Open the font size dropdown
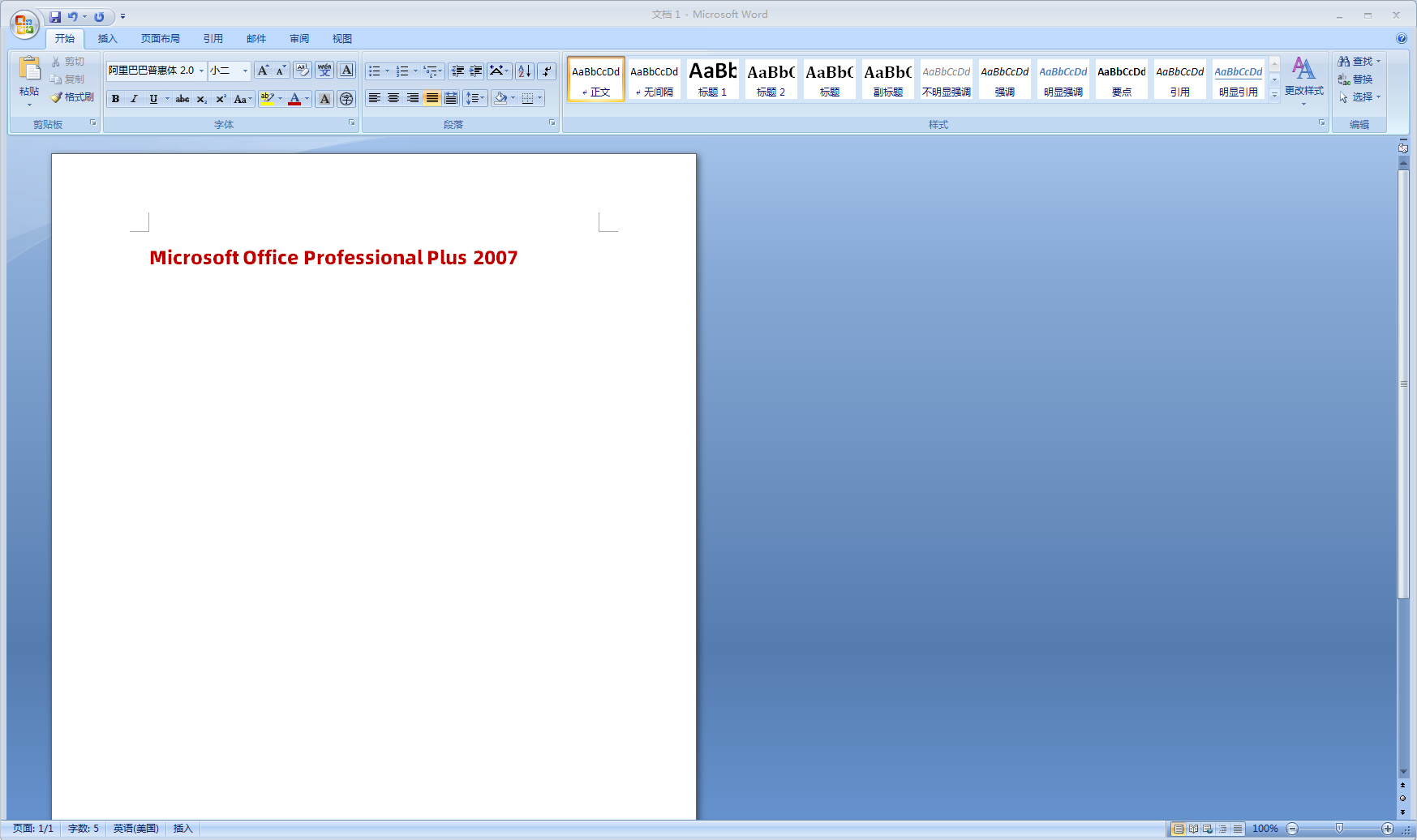This screenshot has width=1417, height=840. (x=245, y=71)
